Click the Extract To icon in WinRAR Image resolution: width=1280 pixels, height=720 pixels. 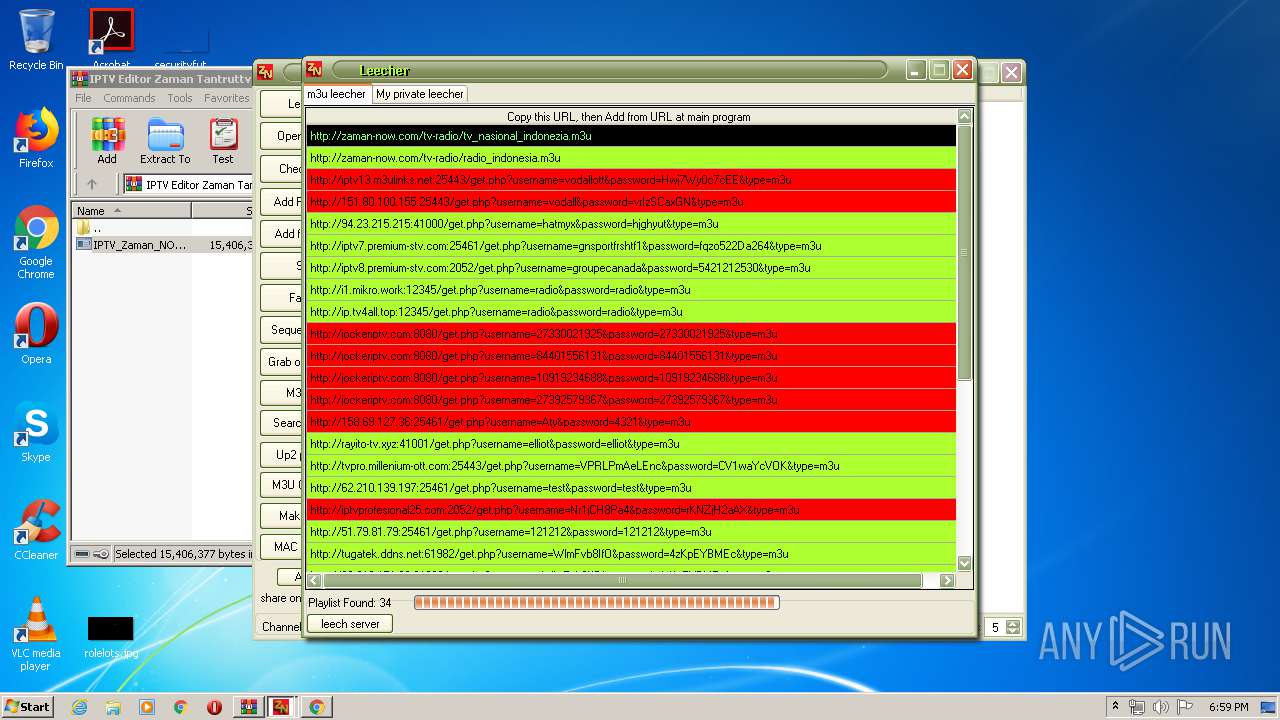(165, 141)
